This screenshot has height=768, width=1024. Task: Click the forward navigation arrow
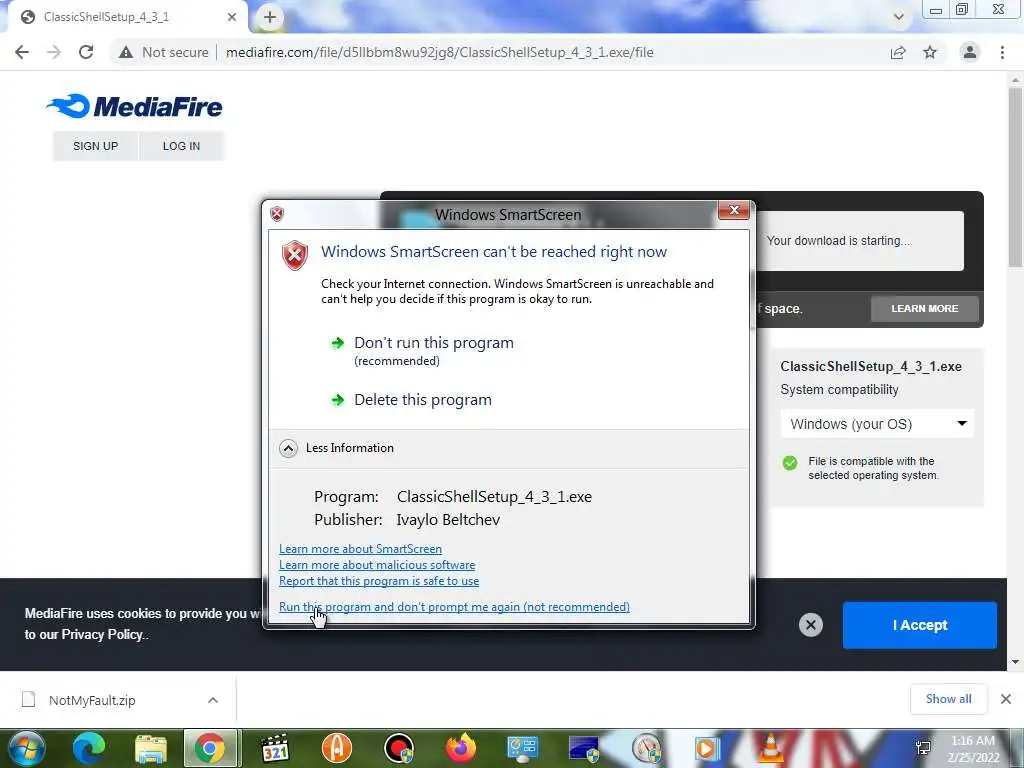pyautogui.click(x=54, y=52)
